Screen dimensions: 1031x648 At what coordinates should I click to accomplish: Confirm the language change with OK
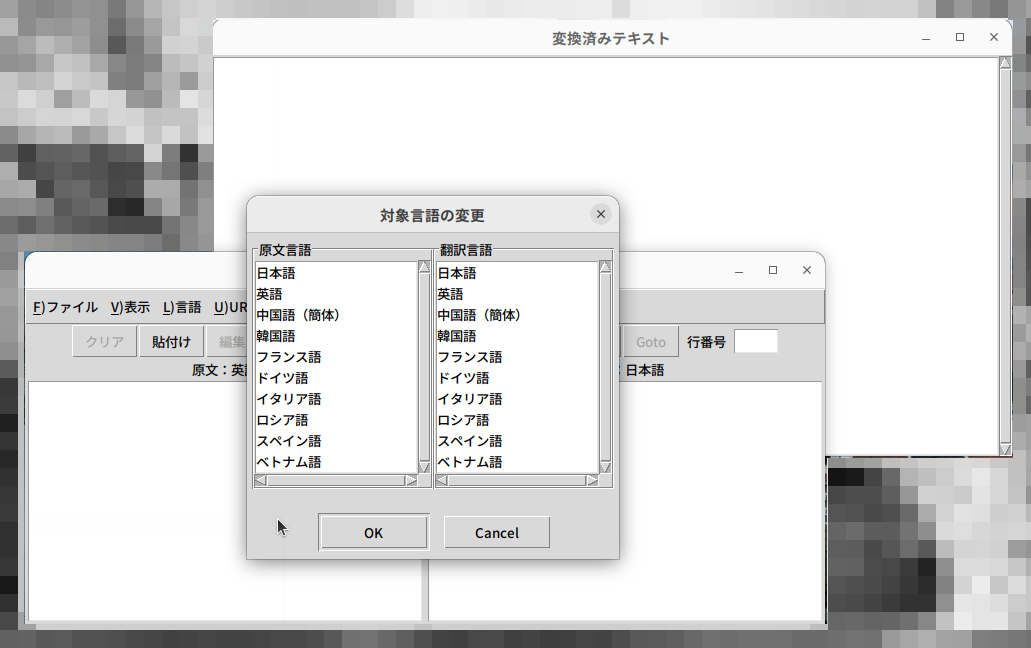coord(373,533)
